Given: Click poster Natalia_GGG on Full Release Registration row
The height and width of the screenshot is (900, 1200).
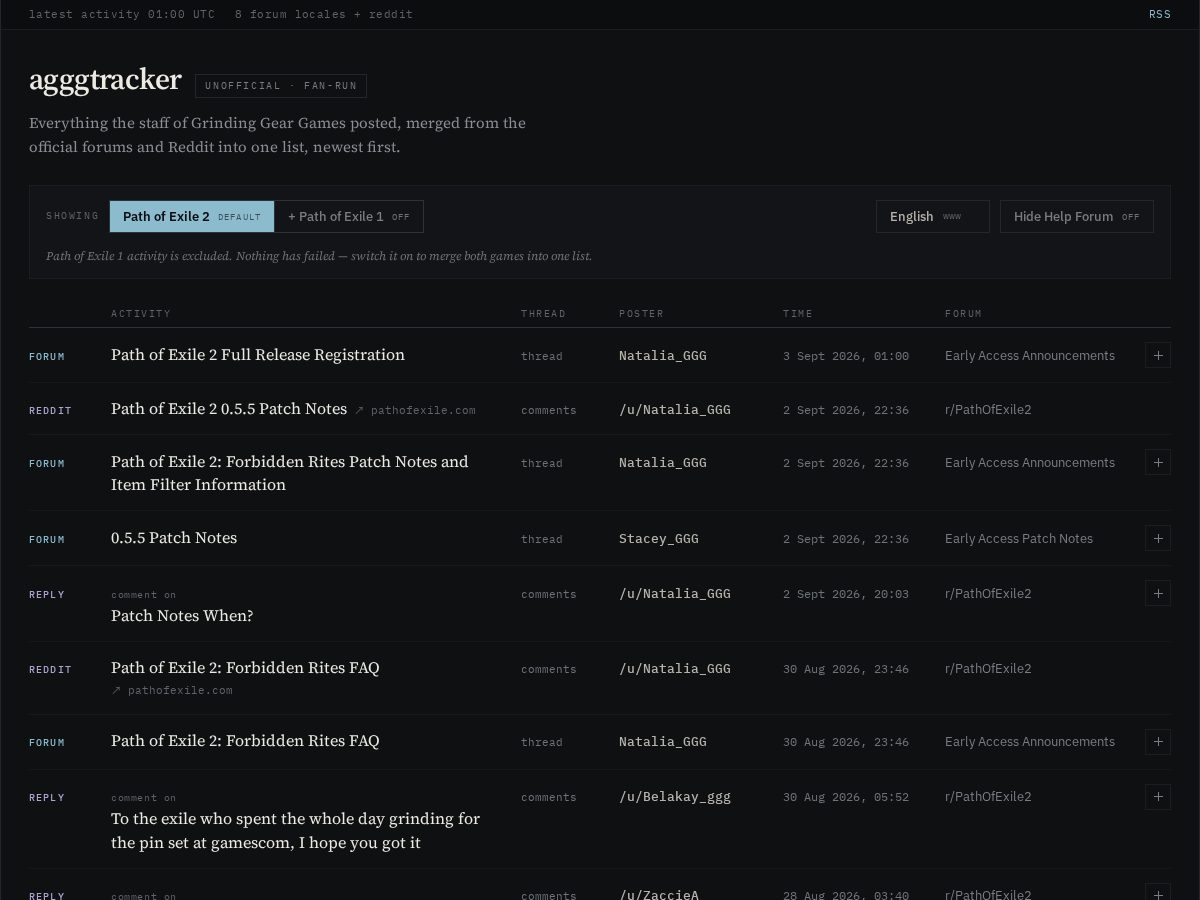Looking at the screenshot, I should pos(663,355).
